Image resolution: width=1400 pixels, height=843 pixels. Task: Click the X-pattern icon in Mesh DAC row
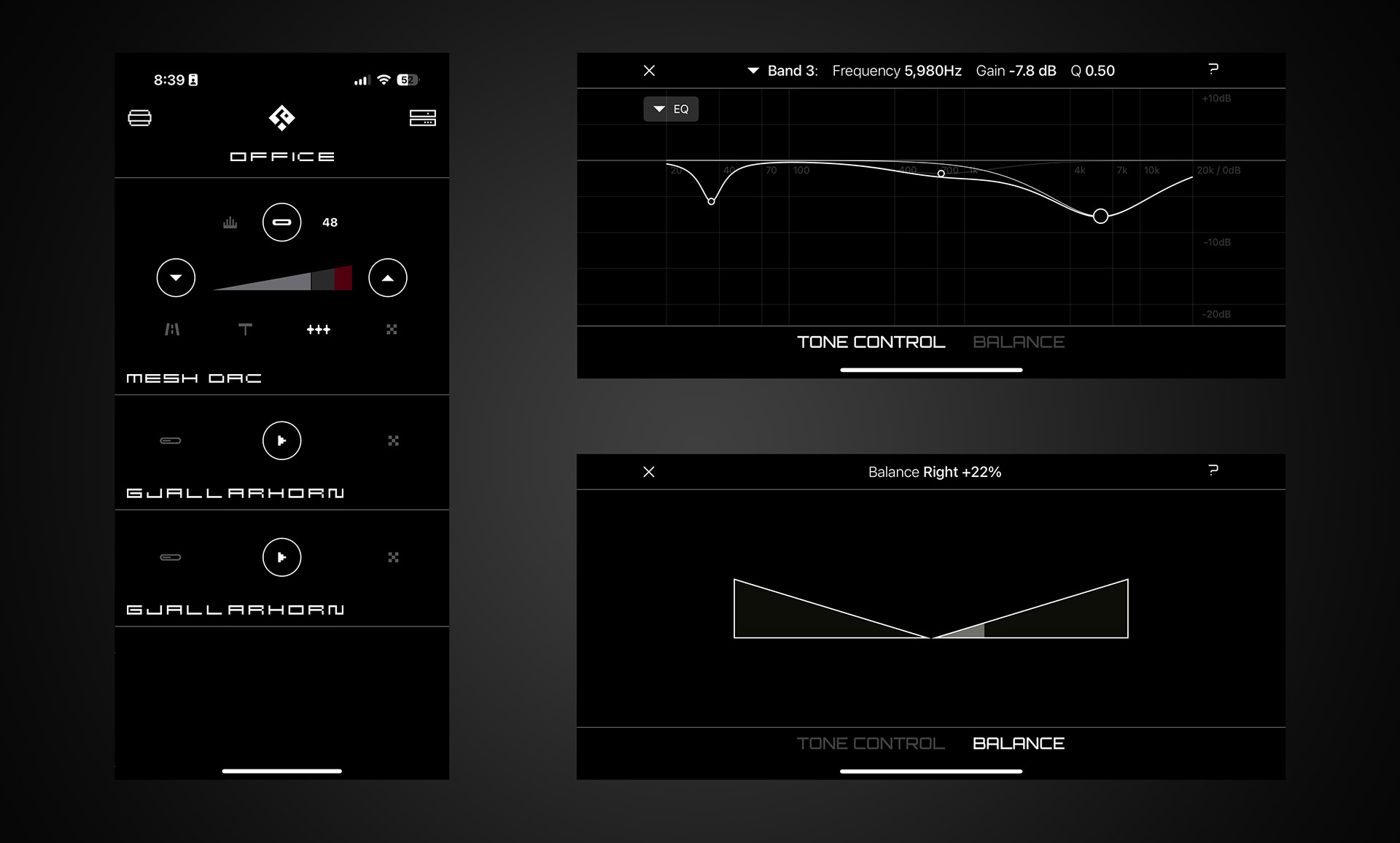[x=392, y=330]
